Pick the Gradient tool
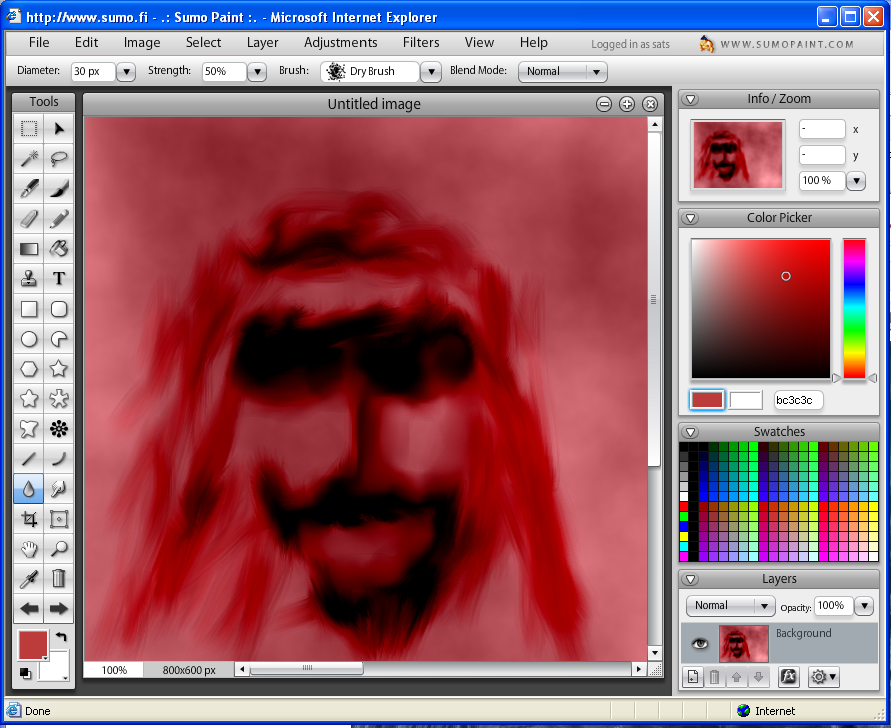The height and width of the screenshot is (728, 891). (29, 249)
